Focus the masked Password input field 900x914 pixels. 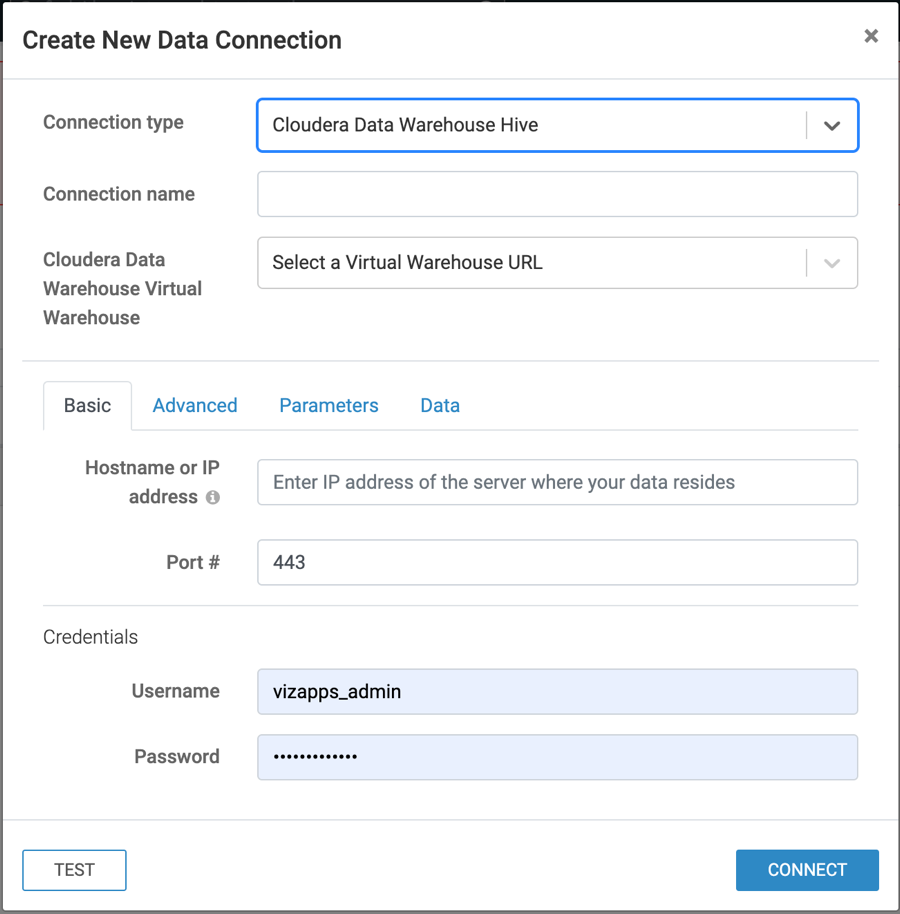click(557, 757)
